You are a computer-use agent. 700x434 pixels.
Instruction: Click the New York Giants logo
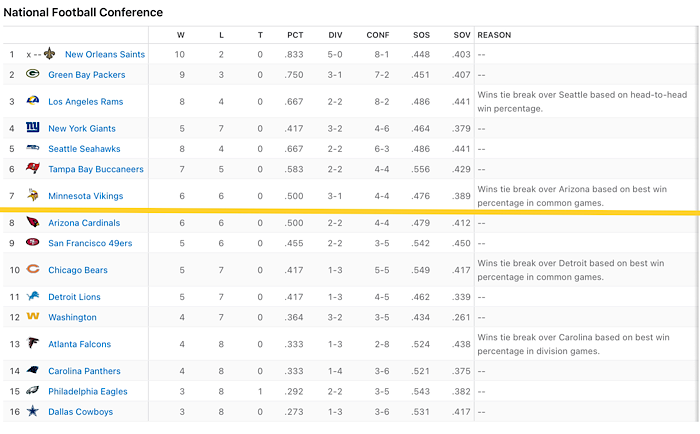coord(33,127)
